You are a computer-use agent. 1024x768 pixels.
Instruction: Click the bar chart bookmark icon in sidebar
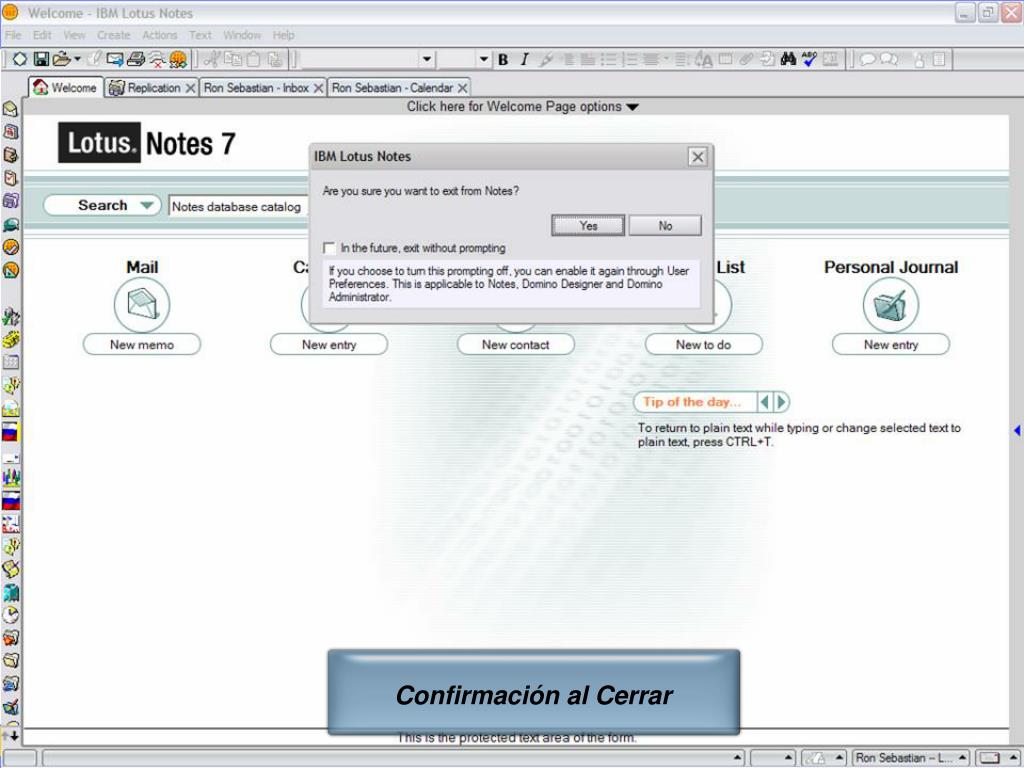[x=10, y=477]
